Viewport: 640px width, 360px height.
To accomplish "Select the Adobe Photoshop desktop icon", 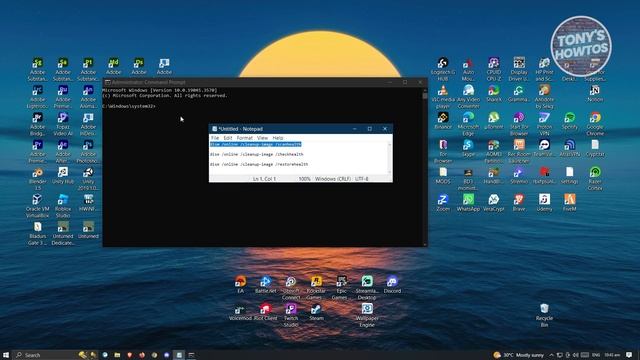I will pyautogui.click(x=88, y=151).
